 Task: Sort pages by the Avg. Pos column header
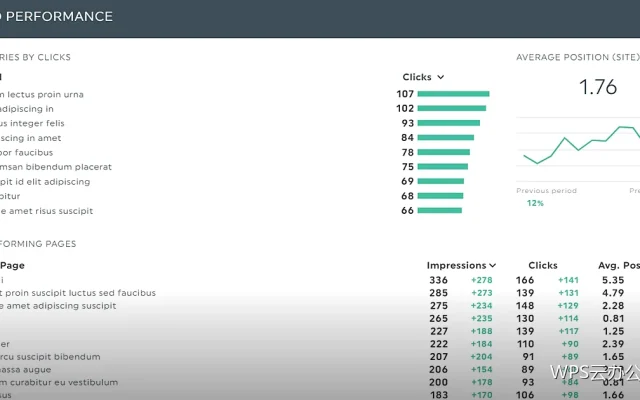(x=619, y=266)
